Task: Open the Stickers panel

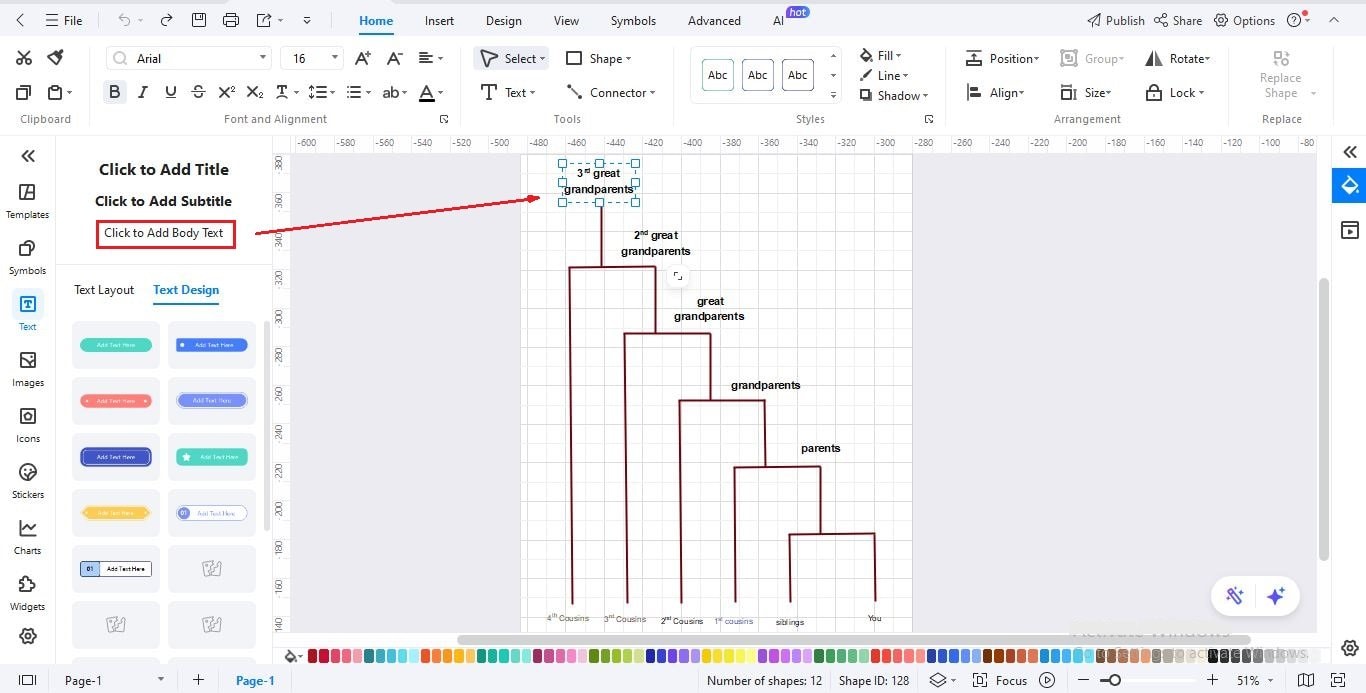Action: [x=27, y=480]
